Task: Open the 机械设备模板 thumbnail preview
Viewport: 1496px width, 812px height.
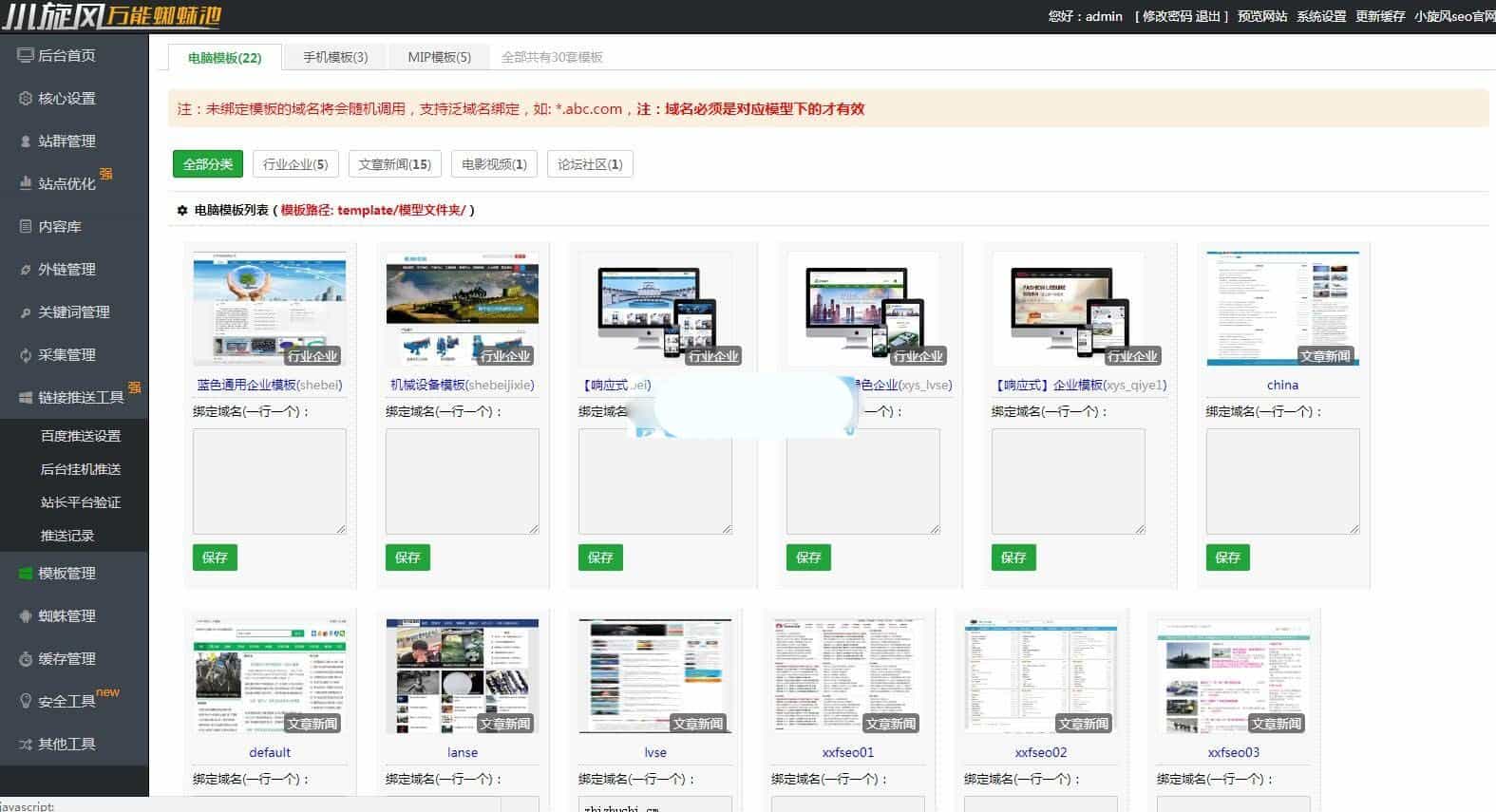Action: (x=463, y=309)
